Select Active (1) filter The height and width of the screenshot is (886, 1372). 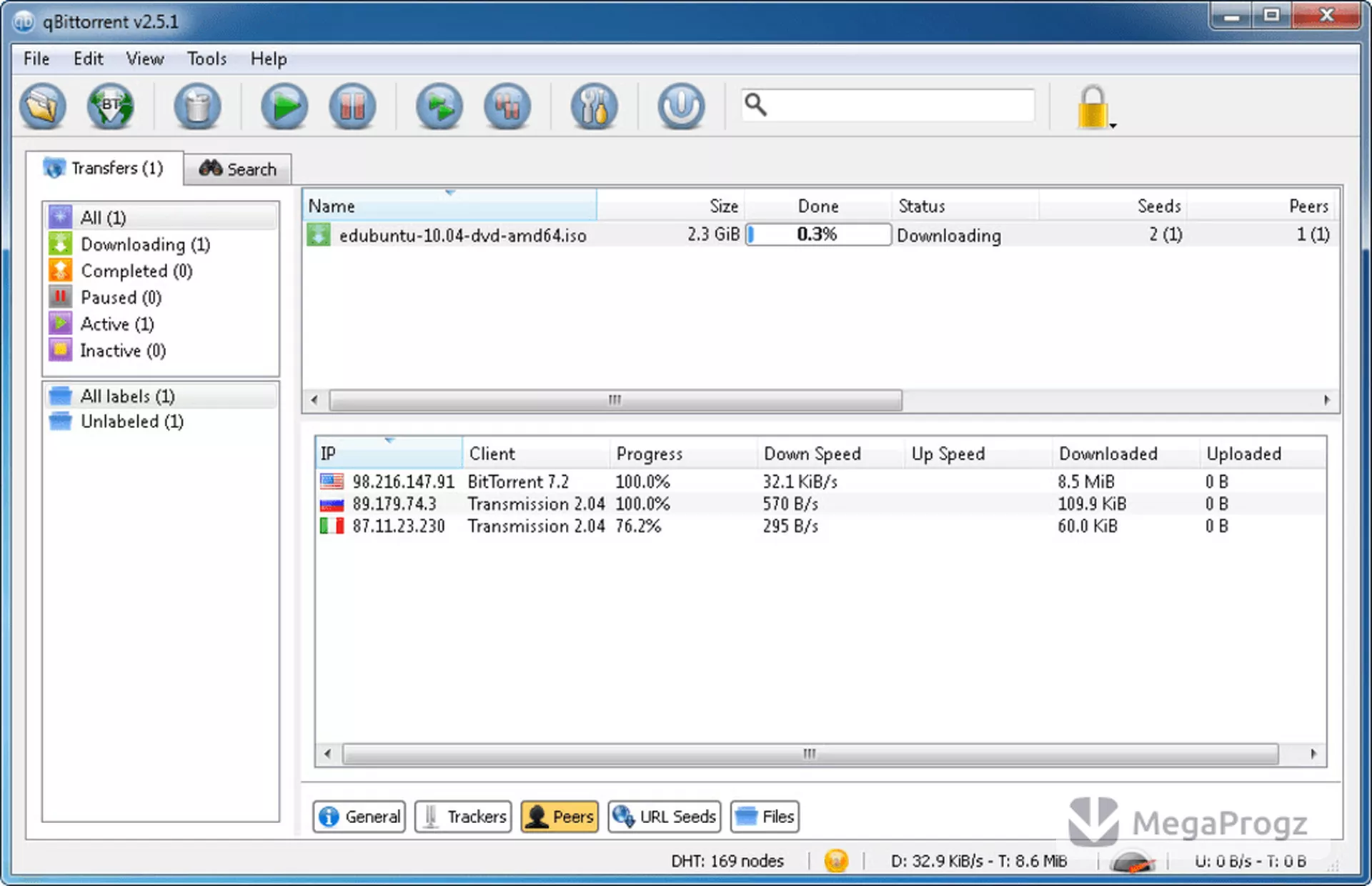[x=161, y=324]
